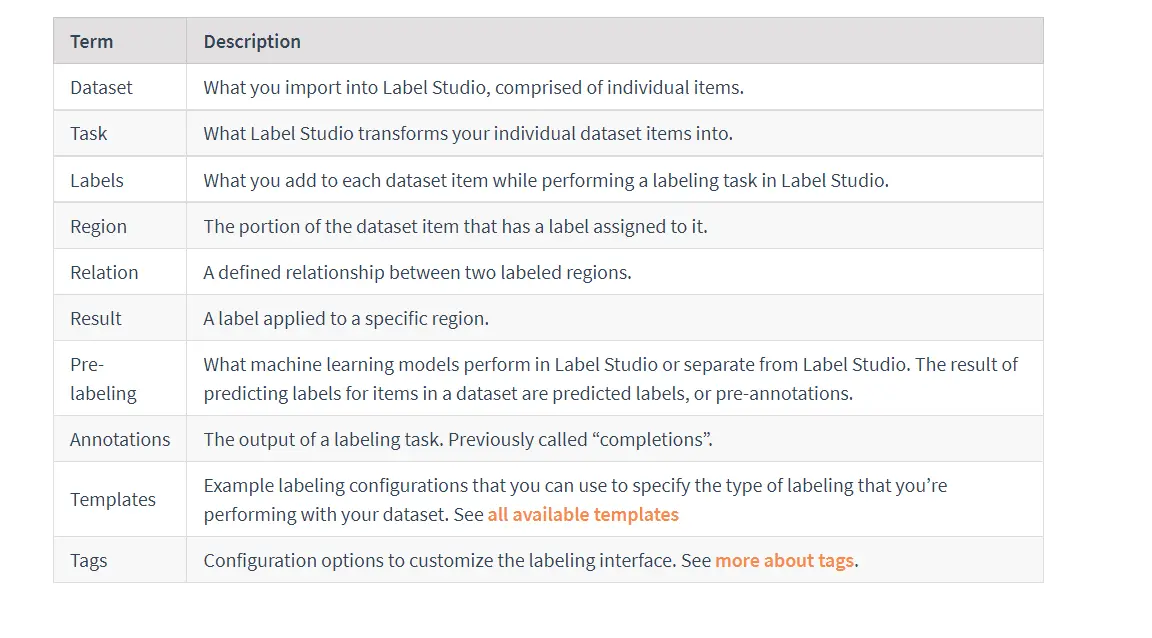Open the all available templates link

[583, 515]
